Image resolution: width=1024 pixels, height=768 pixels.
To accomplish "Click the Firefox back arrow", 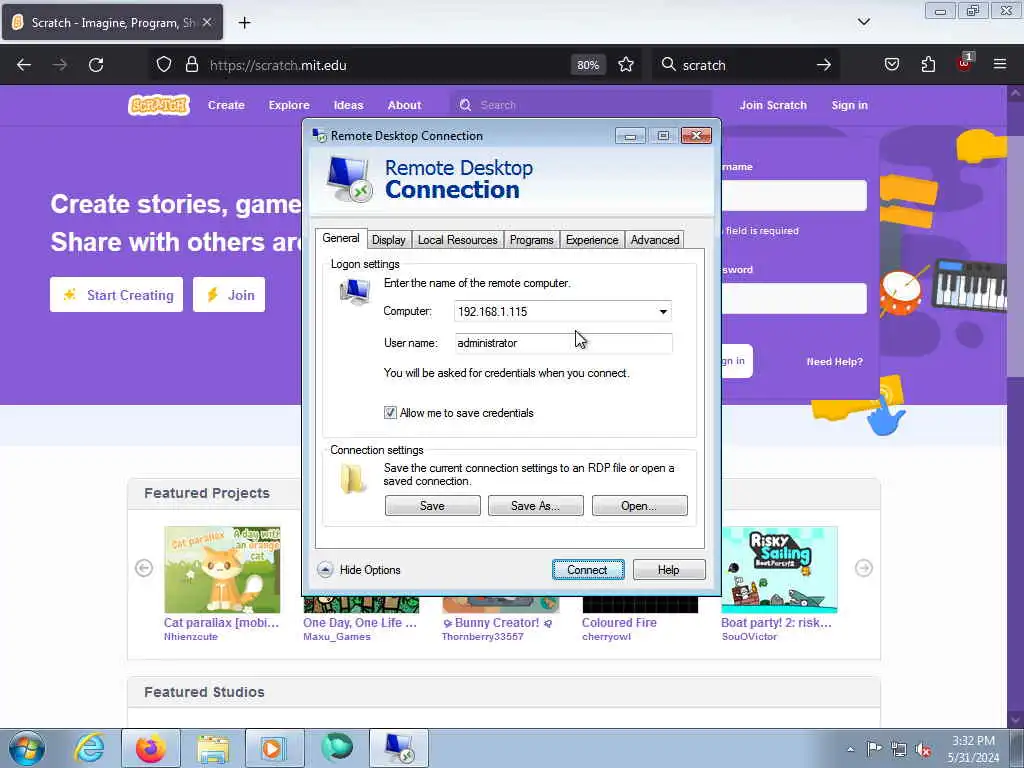I will point(24,65).
